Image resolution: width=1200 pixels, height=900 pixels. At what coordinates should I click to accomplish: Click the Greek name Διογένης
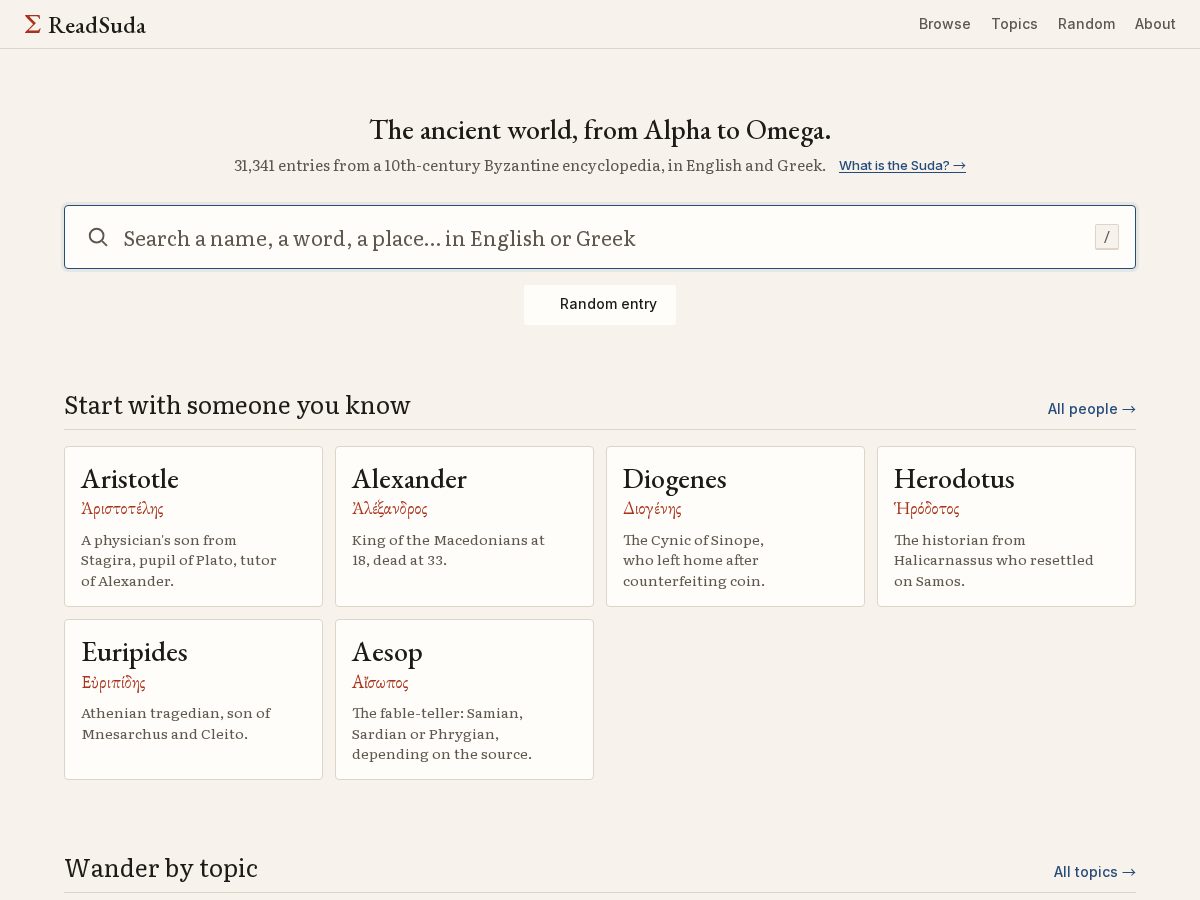[x=652, y=509]
